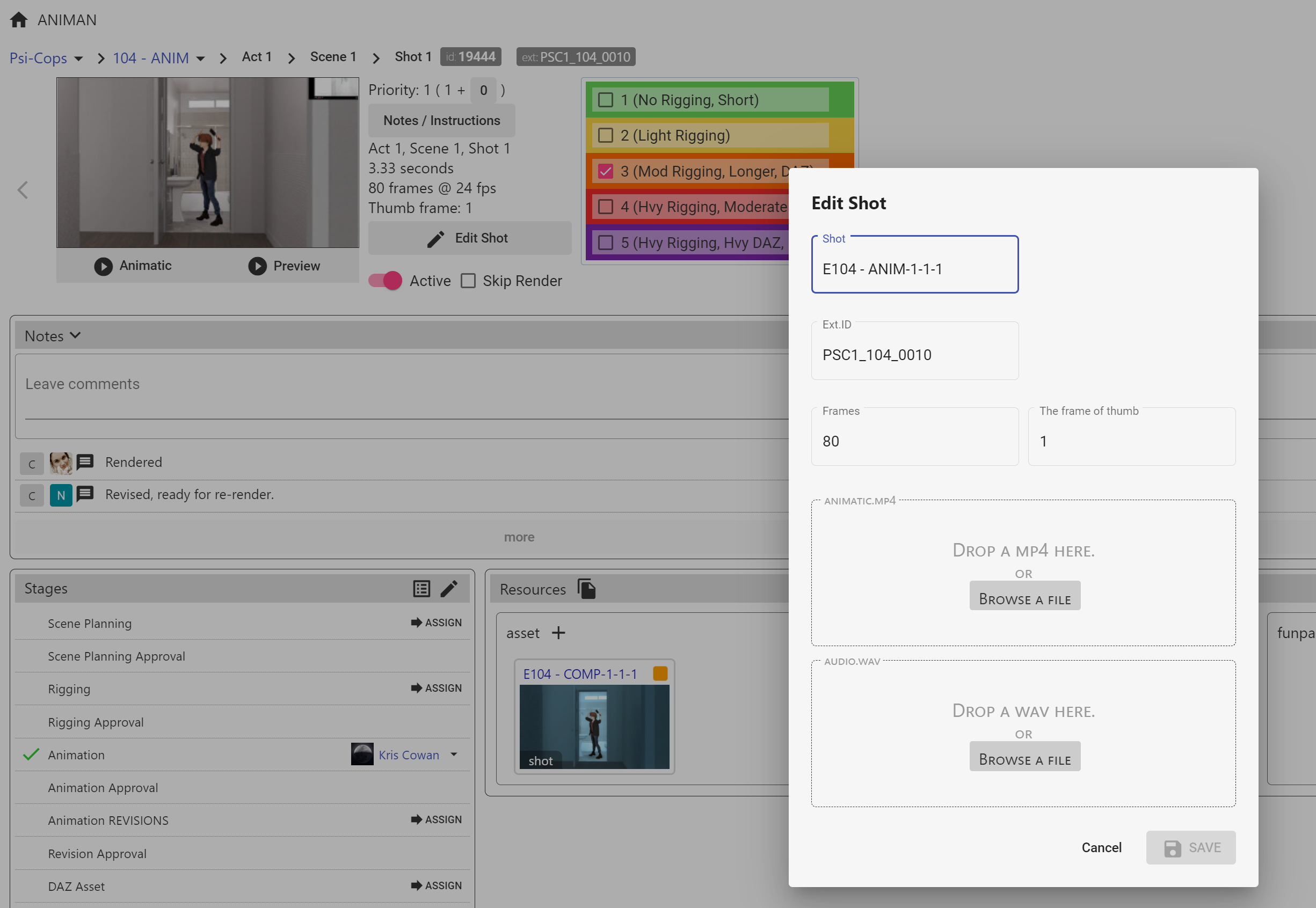
Task: Browse a file for animatic MP4
Action: point(1024,596)
